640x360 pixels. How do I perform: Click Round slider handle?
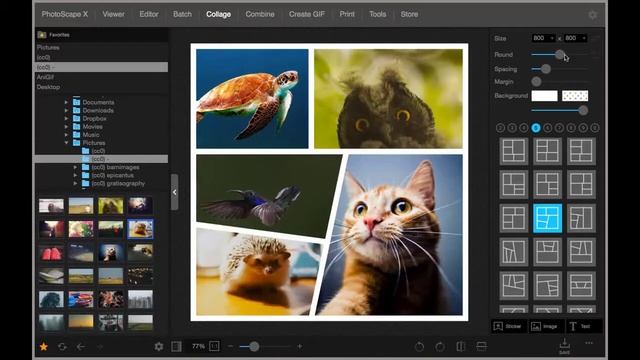tap(560, 54)
